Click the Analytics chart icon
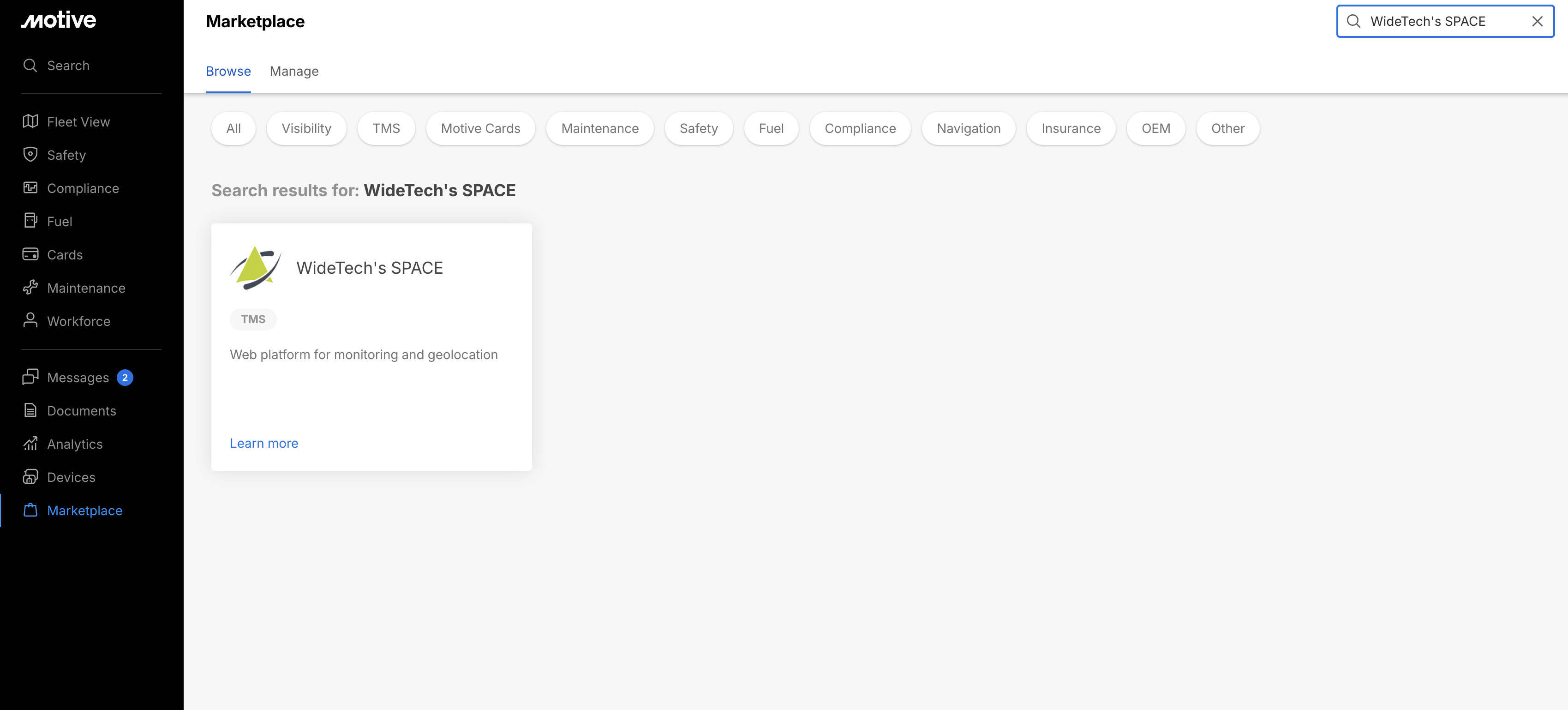 pos(30,443)
